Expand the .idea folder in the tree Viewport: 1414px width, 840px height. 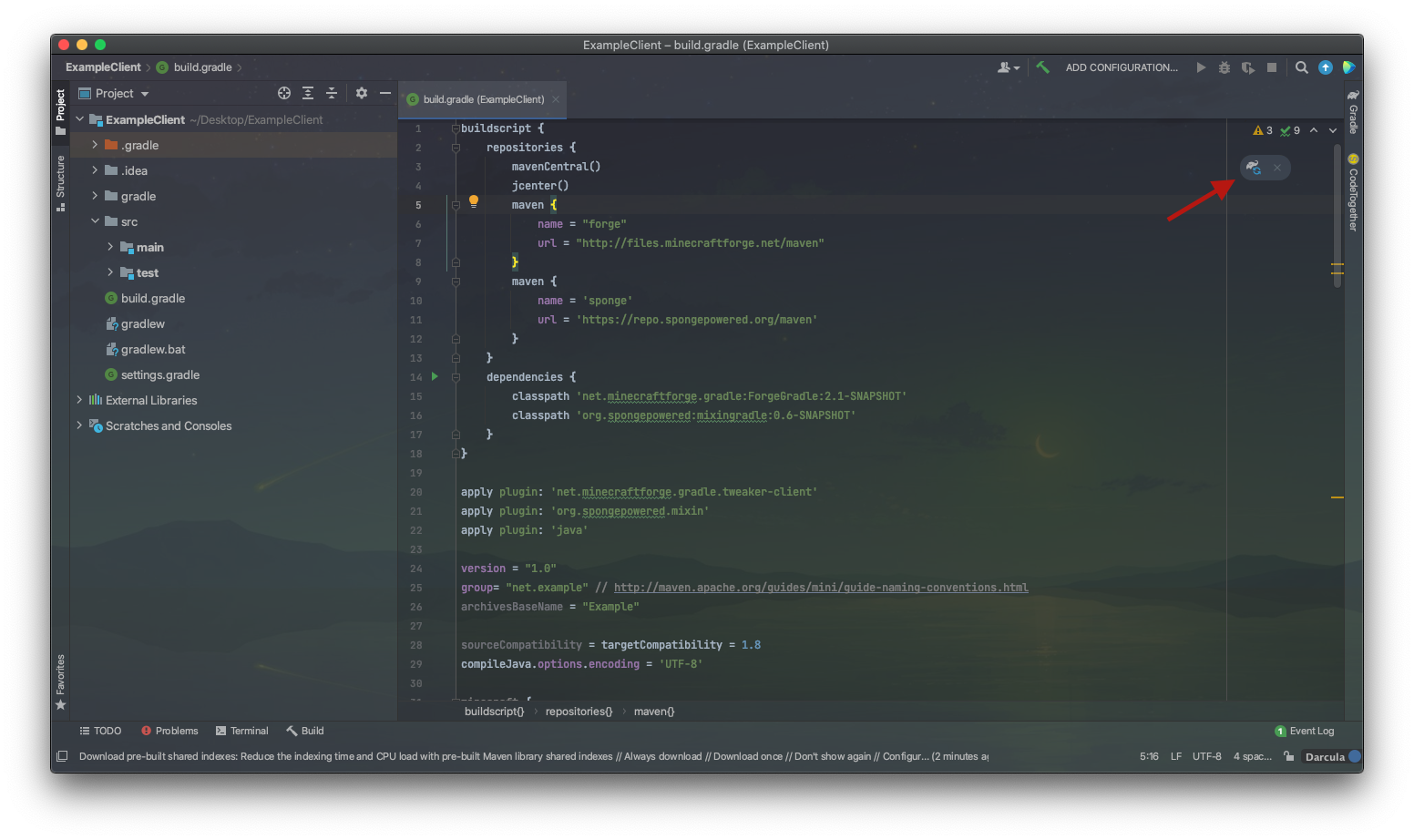coord(95,170)
